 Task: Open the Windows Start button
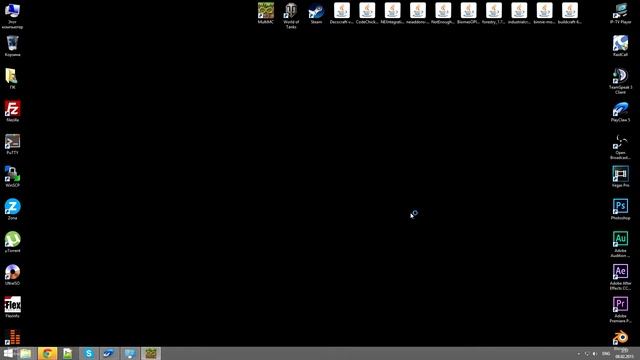(8, 353)
